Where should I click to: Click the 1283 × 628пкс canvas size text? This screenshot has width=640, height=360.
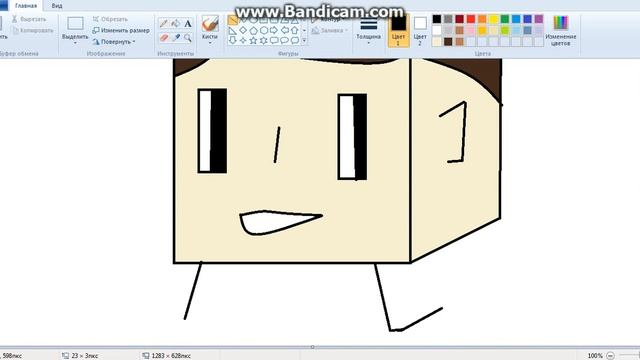tap(171, 356)
